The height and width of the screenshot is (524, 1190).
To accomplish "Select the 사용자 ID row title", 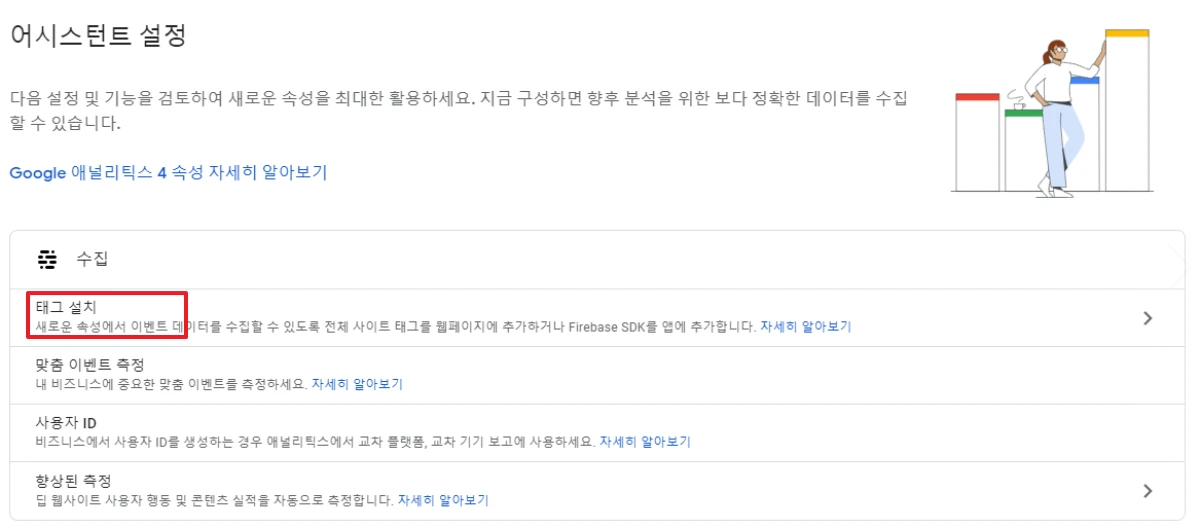I will (x=66, y=422).
